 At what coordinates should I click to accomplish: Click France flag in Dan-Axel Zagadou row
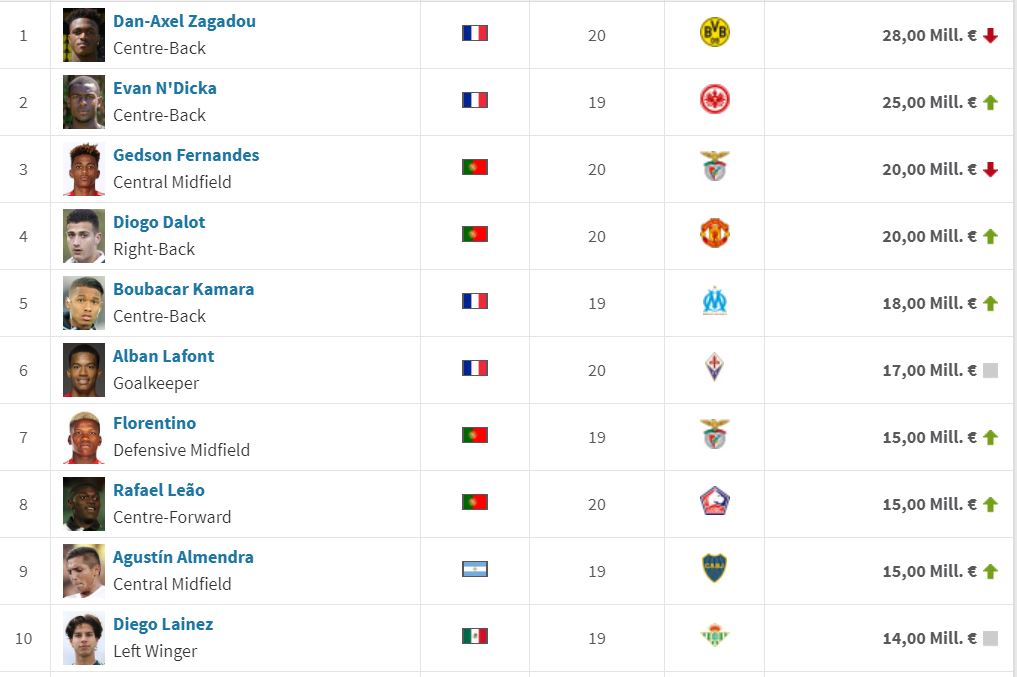(475, 33)
